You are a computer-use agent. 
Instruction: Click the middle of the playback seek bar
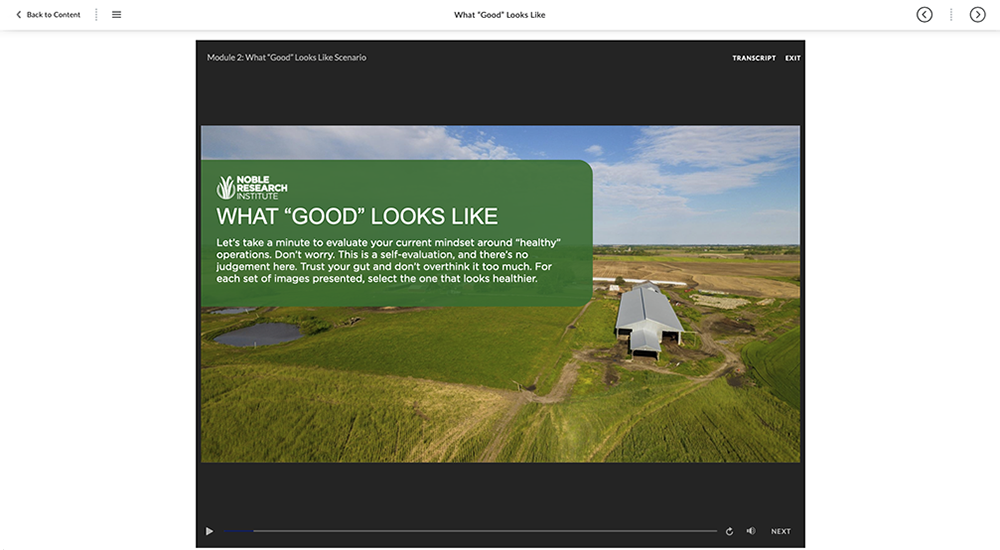[x=469, y=531]
